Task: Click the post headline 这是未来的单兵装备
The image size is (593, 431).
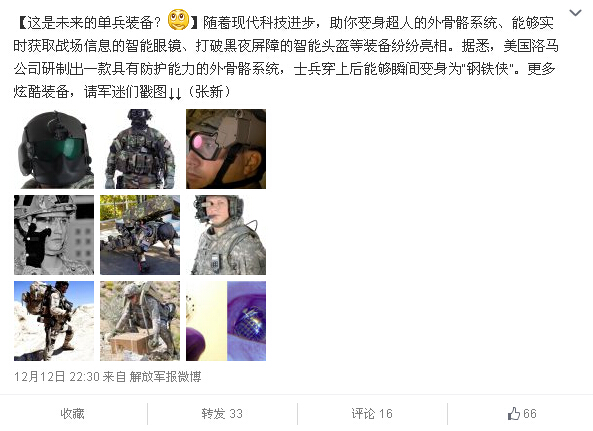Action: tap(94, 23)
